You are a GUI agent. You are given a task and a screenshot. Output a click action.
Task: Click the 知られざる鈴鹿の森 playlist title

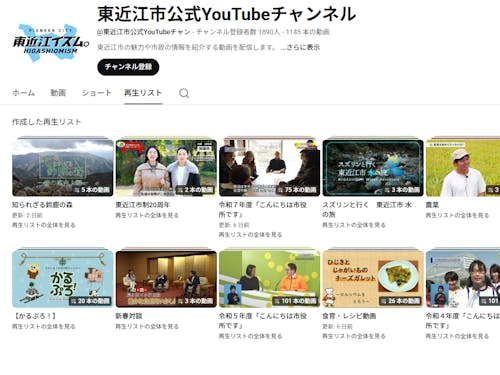[x=42, y=205]
